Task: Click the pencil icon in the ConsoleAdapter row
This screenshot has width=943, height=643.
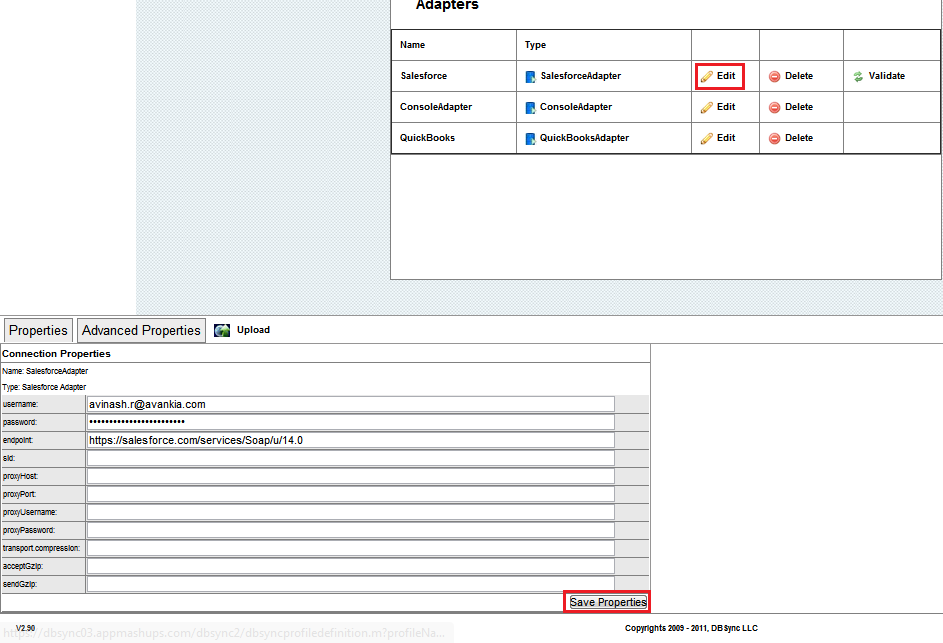Action: (x=706, y=107)
